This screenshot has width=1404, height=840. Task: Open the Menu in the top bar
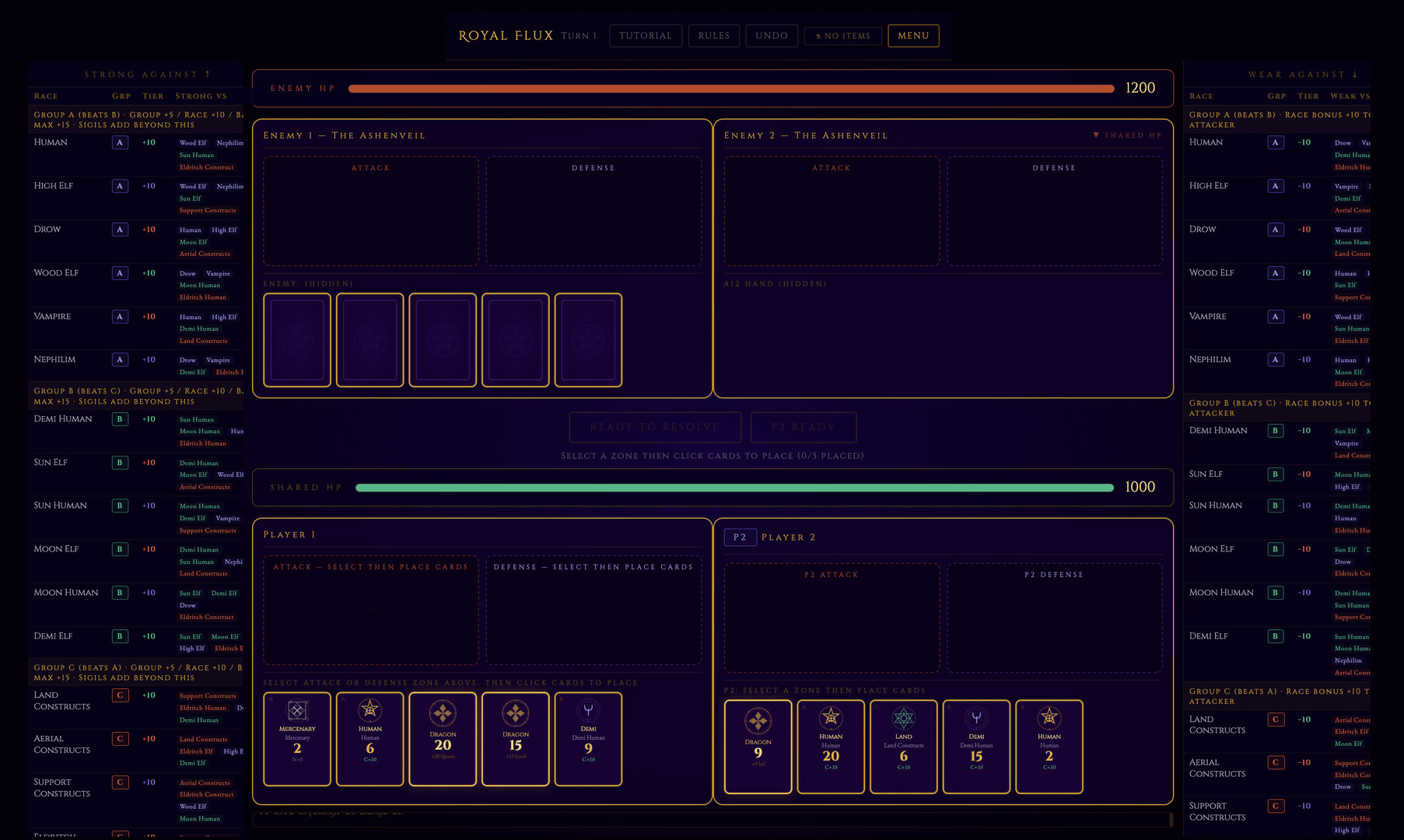pyautogui.click(x=913, y=36)
